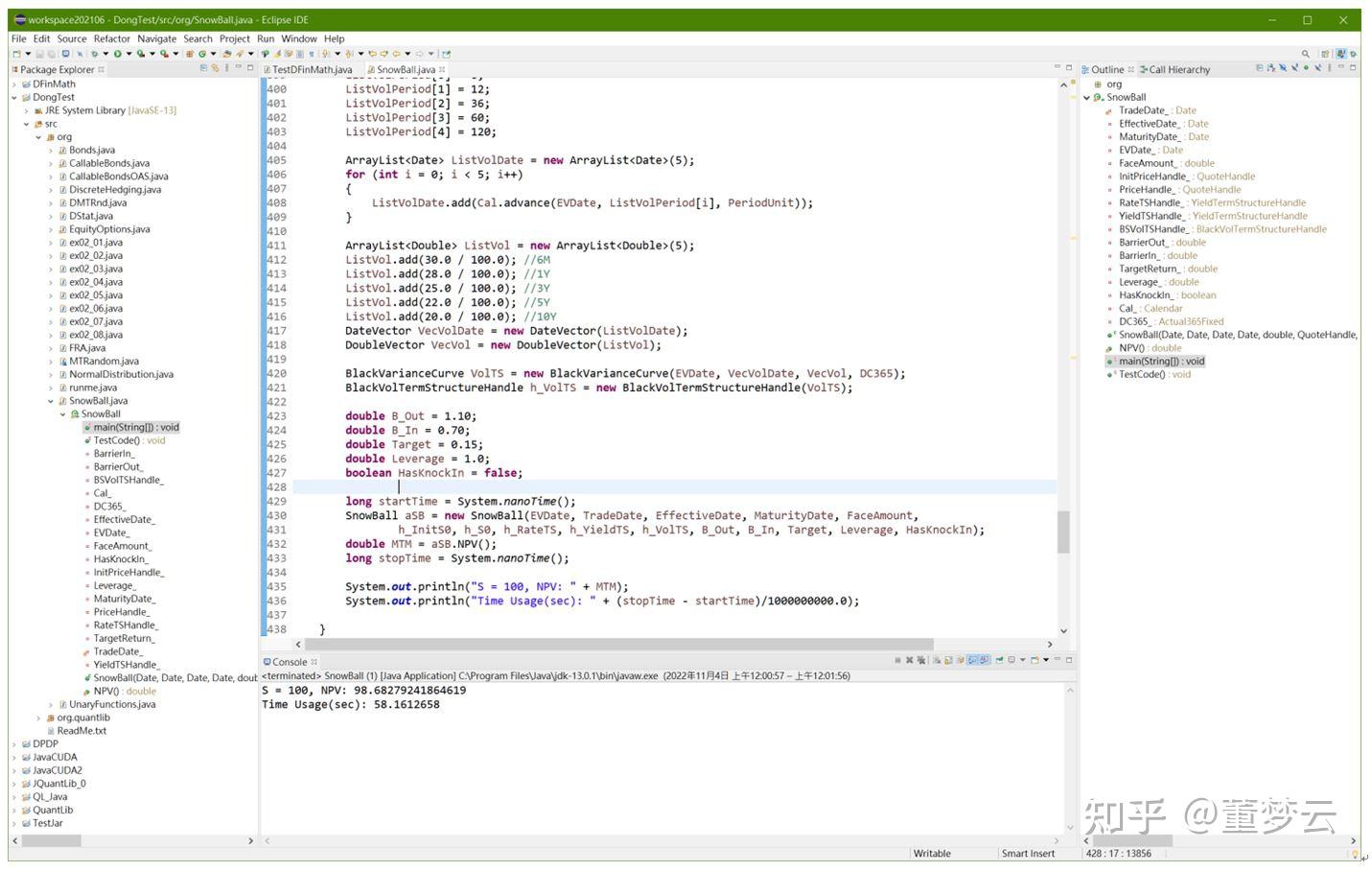Click the Java perspective icon
The image size is (1372, 872).
tap(1341, 54)
